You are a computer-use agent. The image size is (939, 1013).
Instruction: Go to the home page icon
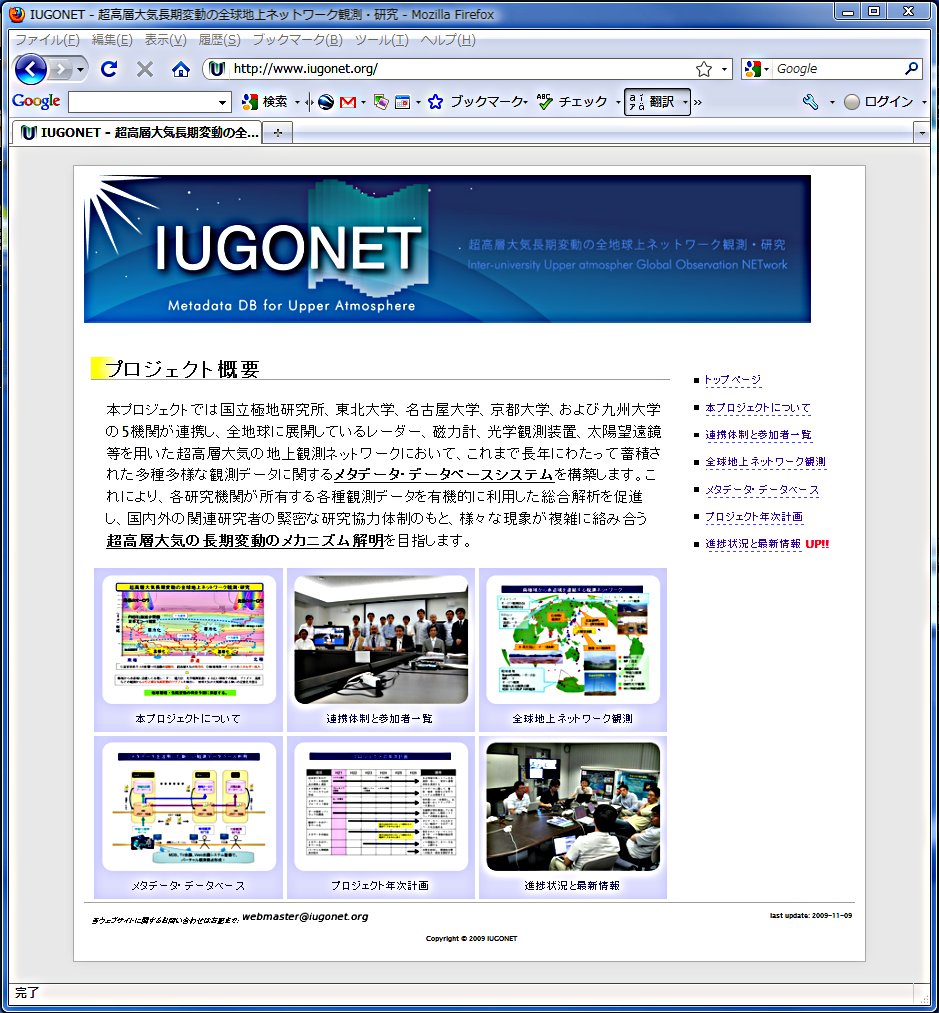point(180,68)
